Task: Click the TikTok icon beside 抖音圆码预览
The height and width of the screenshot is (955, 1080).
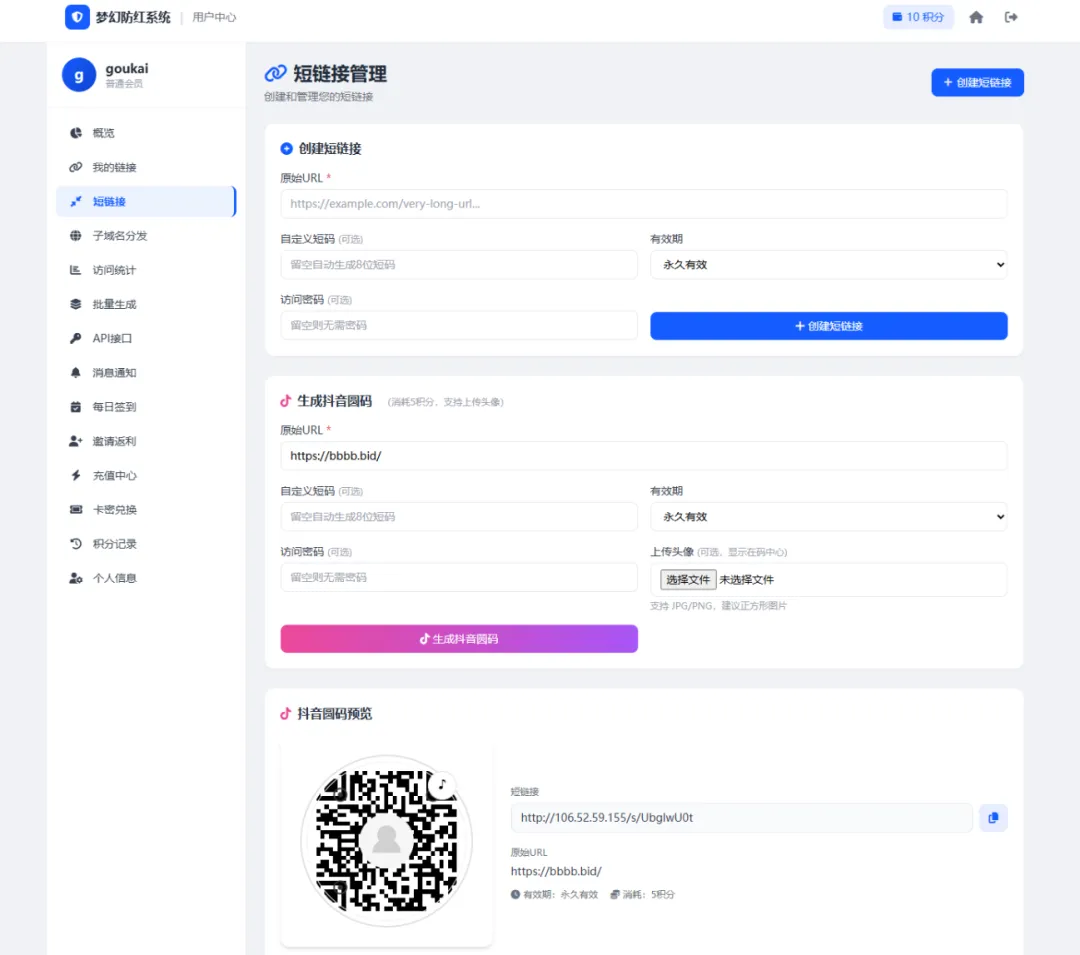Action: [285, 713]
